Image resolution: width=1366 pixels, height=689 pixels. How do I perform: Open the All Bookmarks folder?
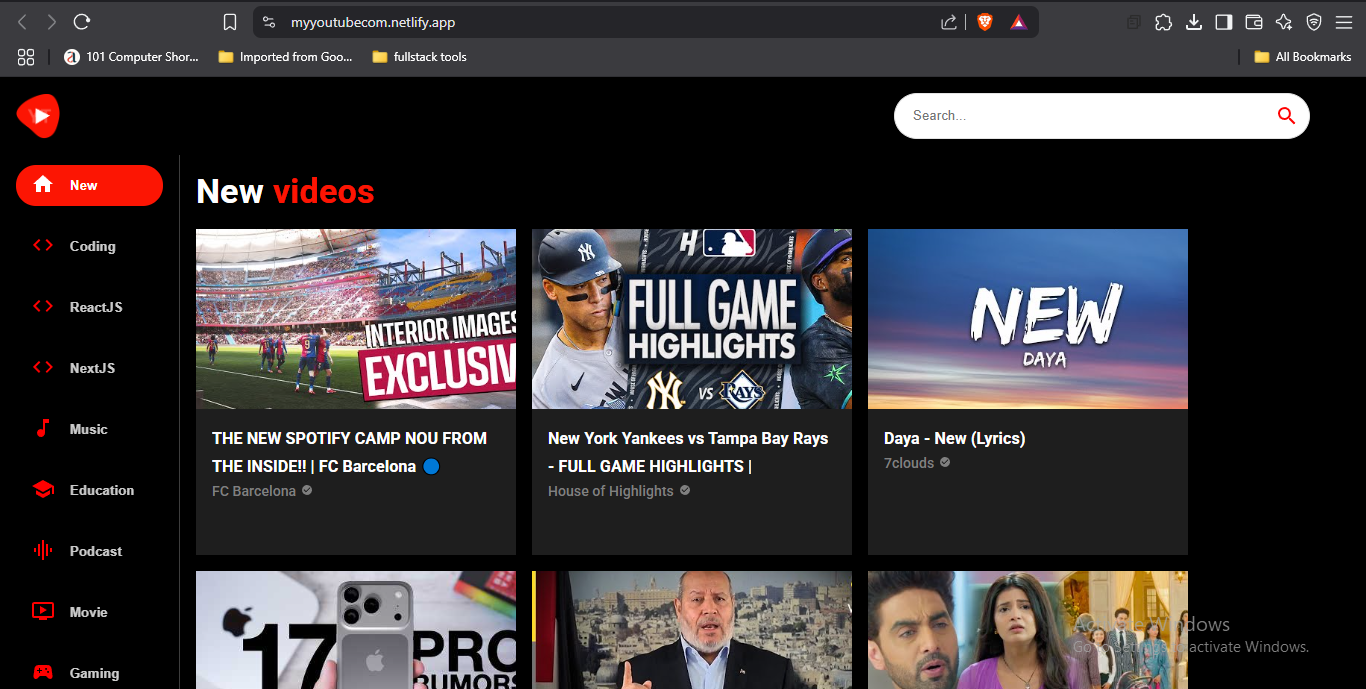point(1302,57)
